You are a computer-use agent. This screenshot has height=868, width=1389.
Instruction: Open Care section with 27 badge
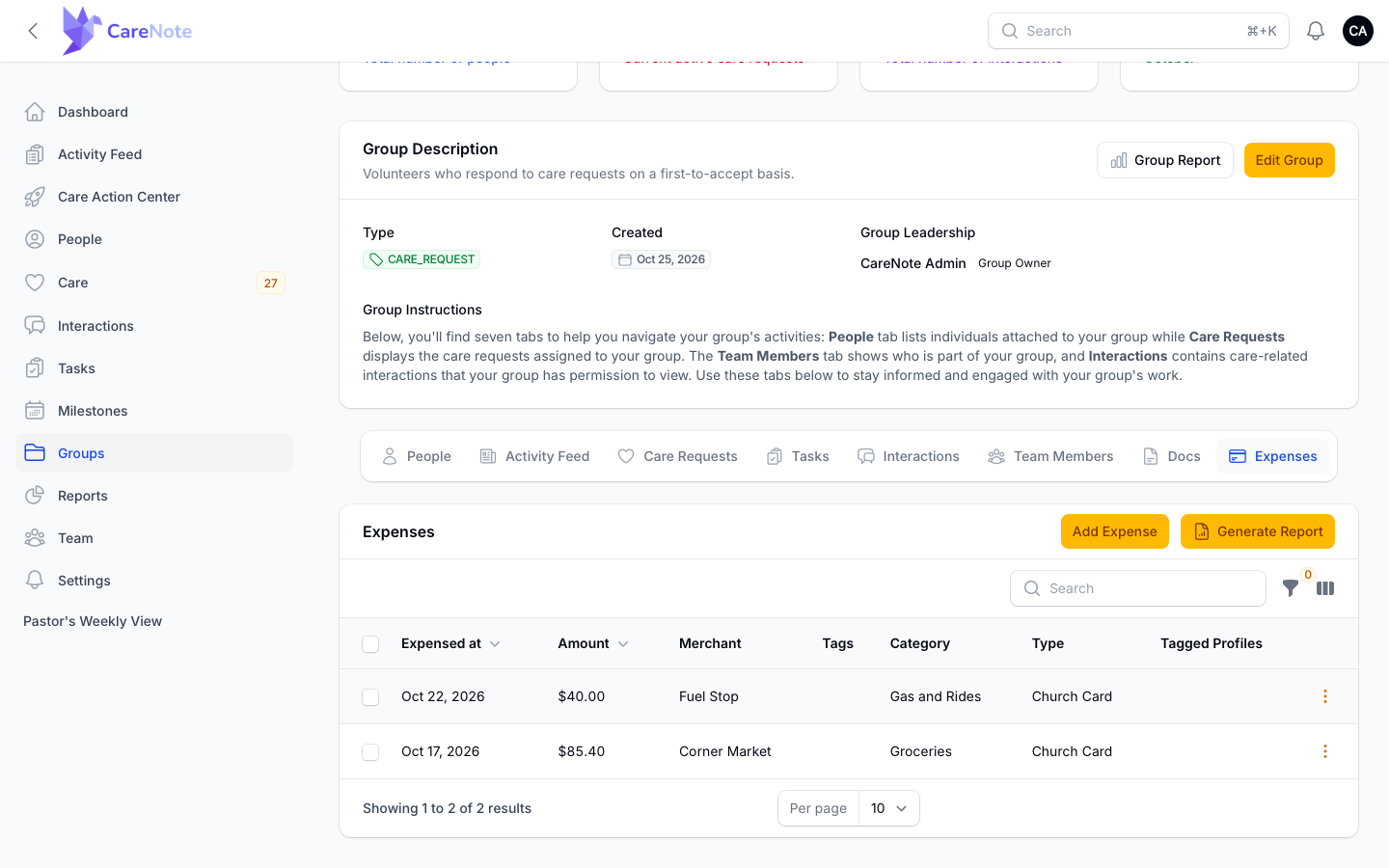point(154,283)
